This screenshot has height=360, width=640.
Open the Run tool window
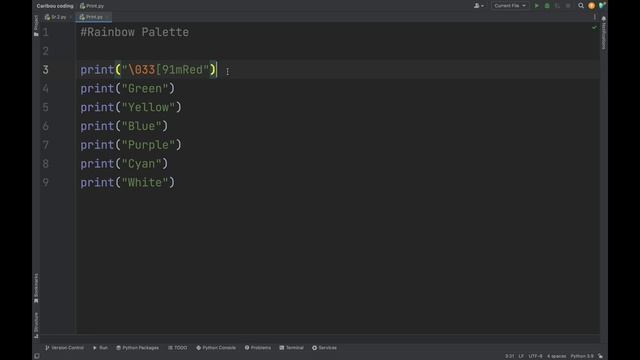point(100,348)
